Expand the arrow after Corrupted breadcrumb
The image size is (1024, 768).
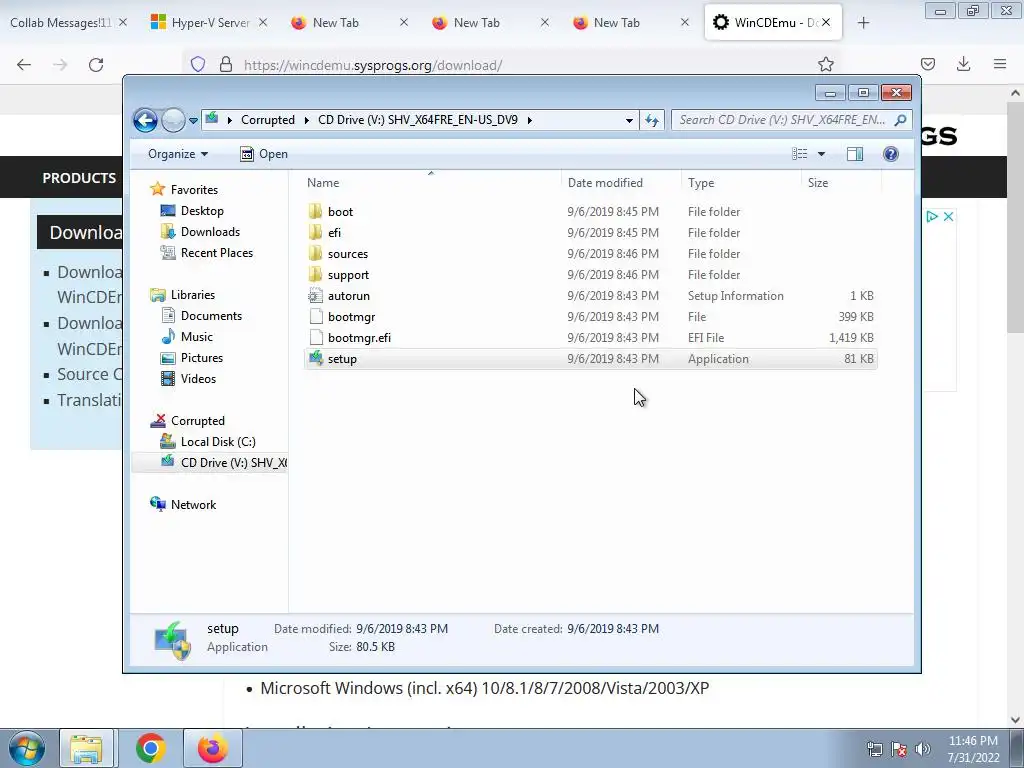coord(306,120)
